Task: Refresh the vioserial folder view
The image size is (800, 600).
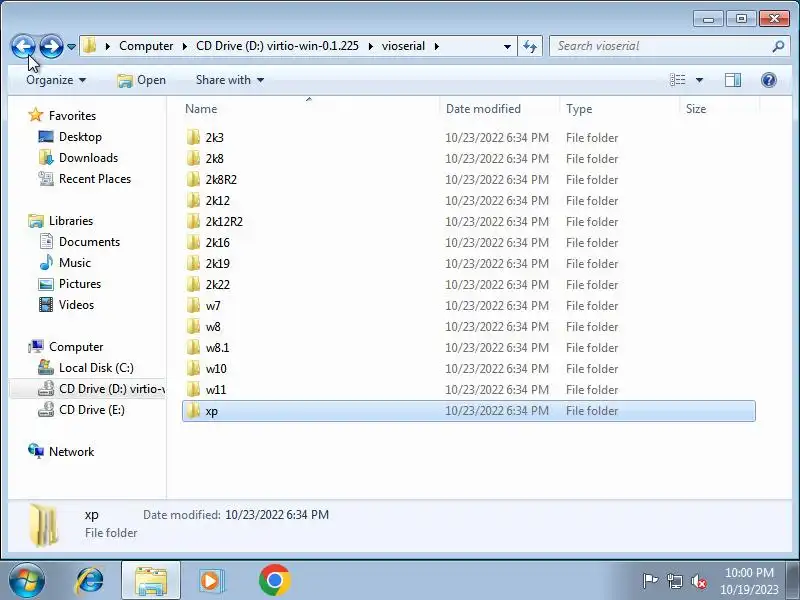Action: pos(530,46)
